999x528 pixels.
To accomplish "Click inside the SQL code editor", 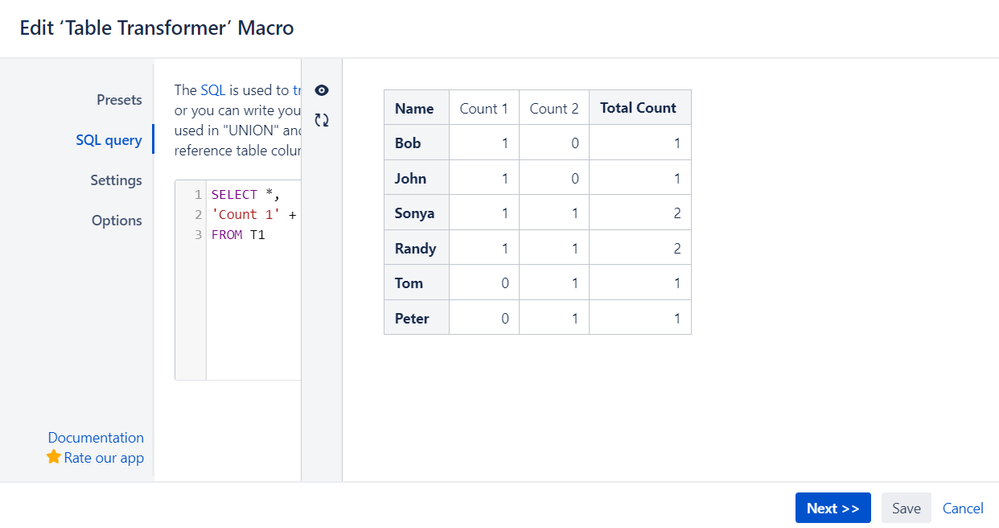I will pos(253,306).
